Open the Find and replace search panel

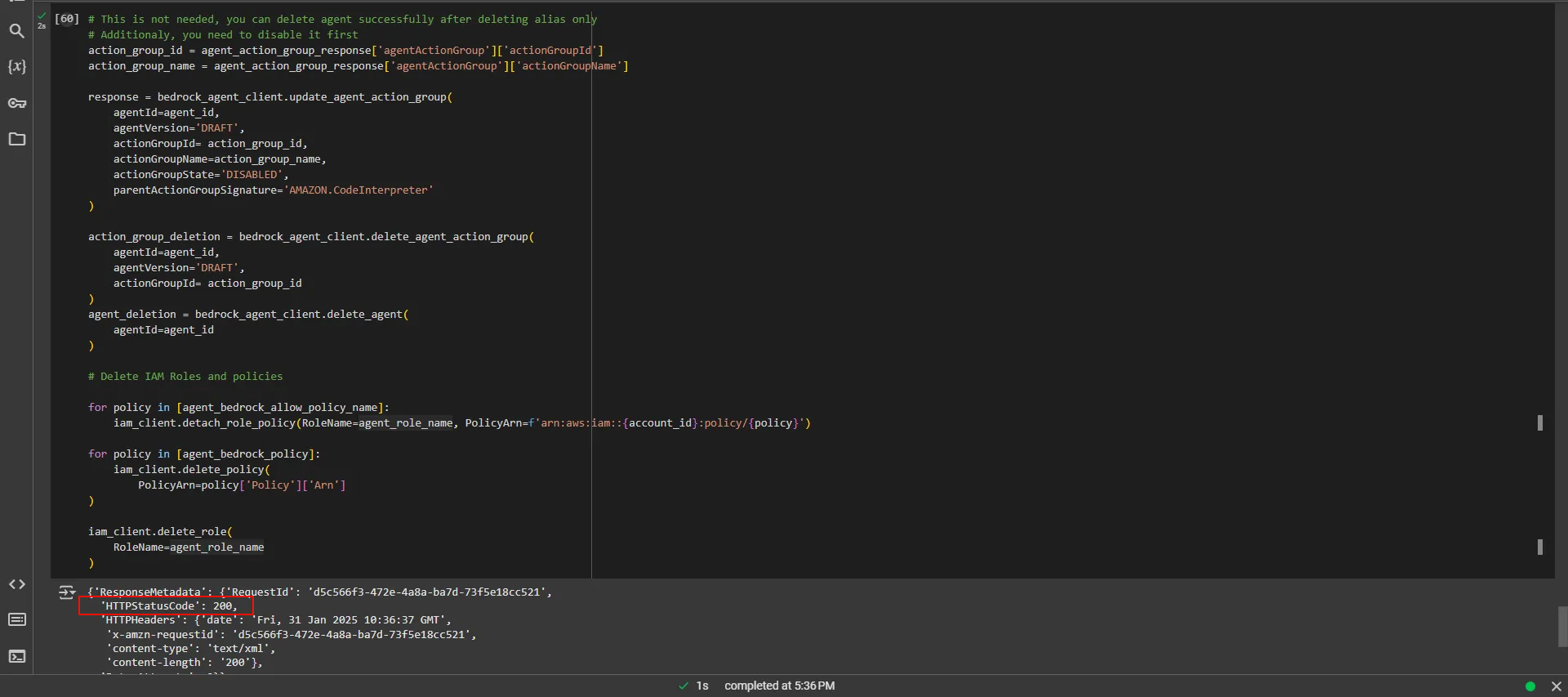16,31
